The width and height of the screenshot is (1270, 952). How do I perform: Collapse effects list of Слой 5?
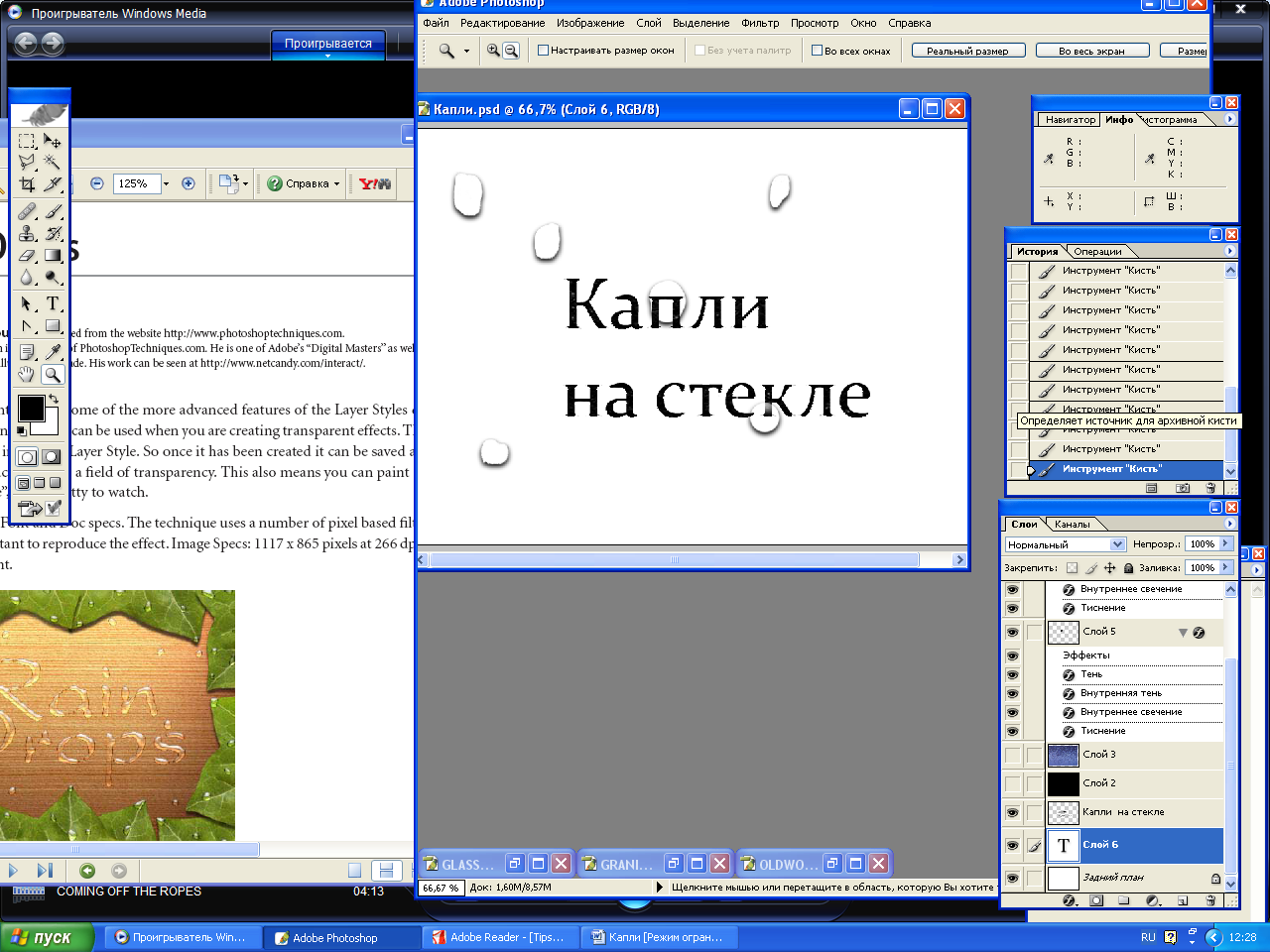click(x=1183, y=633)
